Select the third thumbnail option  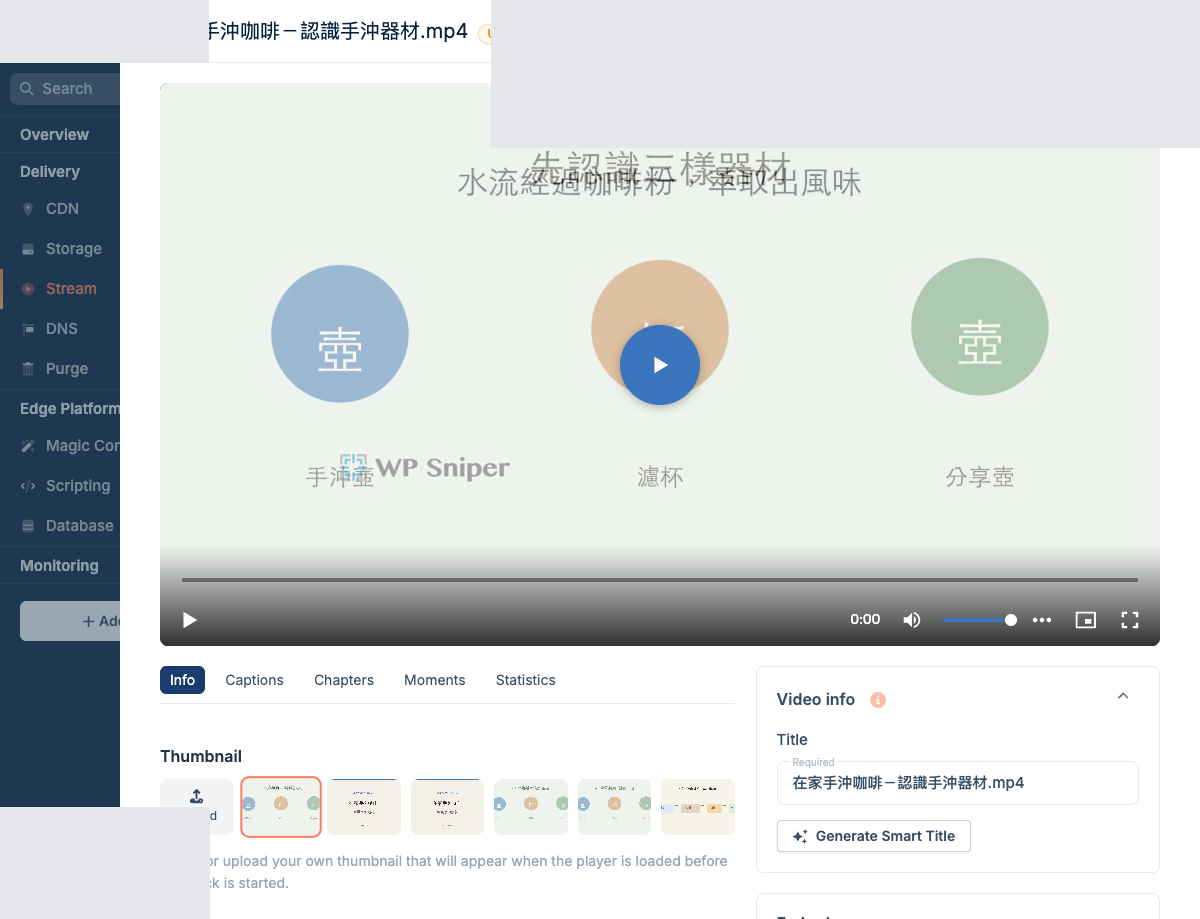pos(448,807)
